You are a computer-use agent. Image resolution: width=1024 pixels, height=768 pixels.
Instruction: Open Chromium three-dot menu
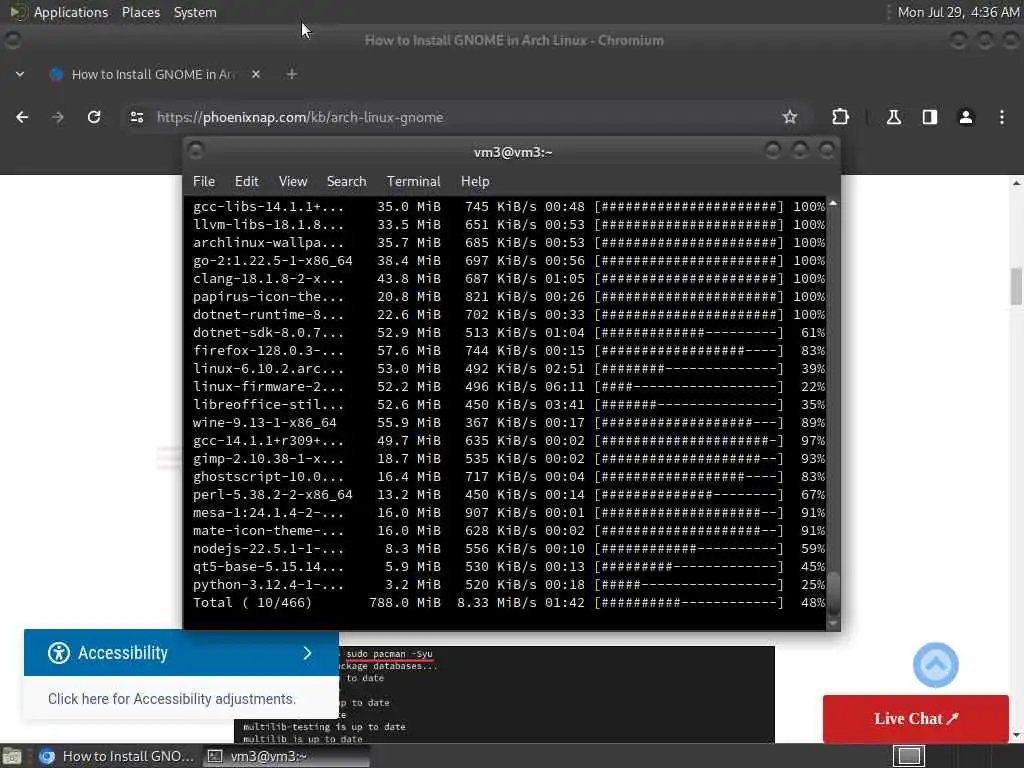pyautogui.click(x=1002, y=118)
